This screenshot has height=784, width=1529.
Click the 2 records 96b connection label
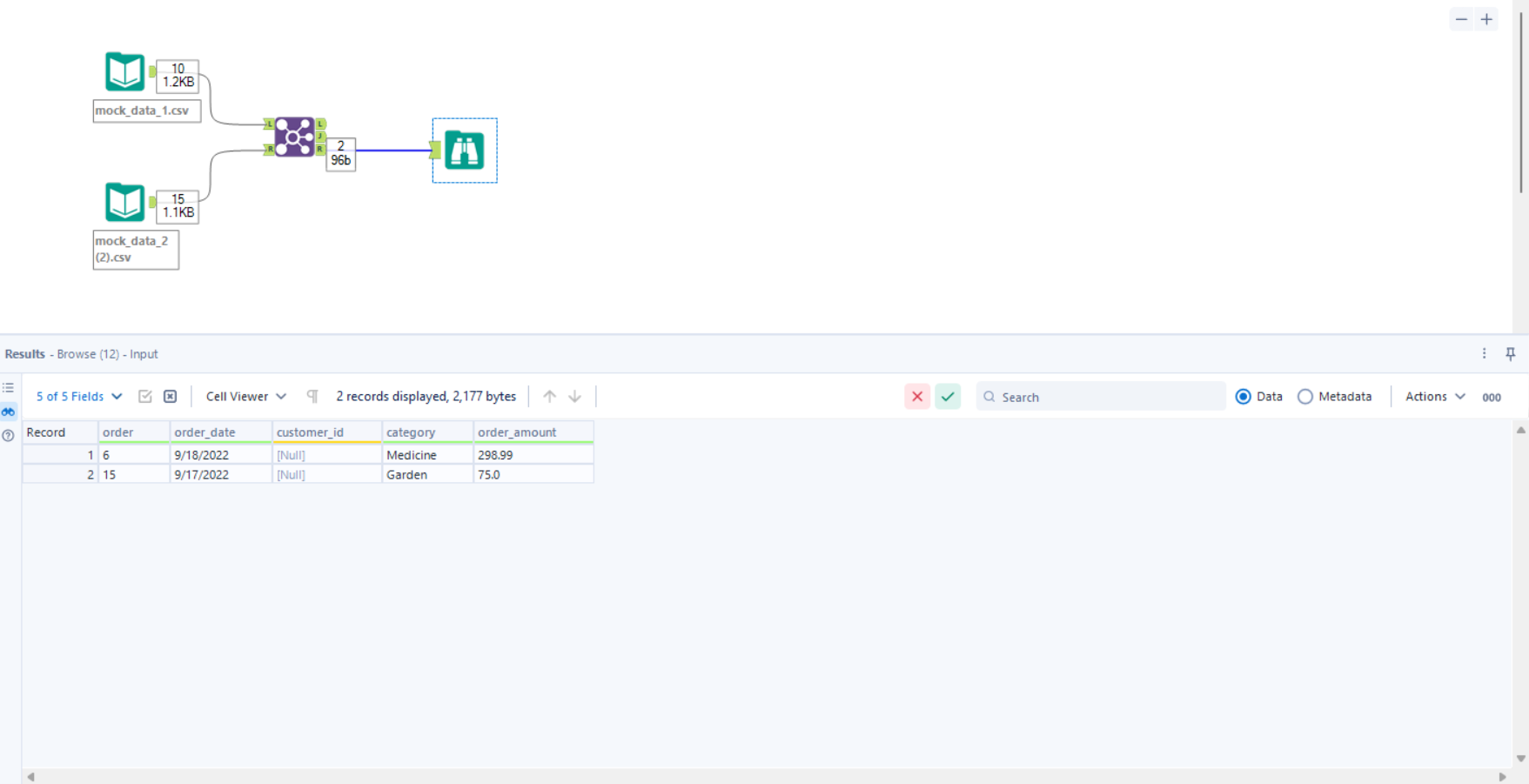(340, 154)
